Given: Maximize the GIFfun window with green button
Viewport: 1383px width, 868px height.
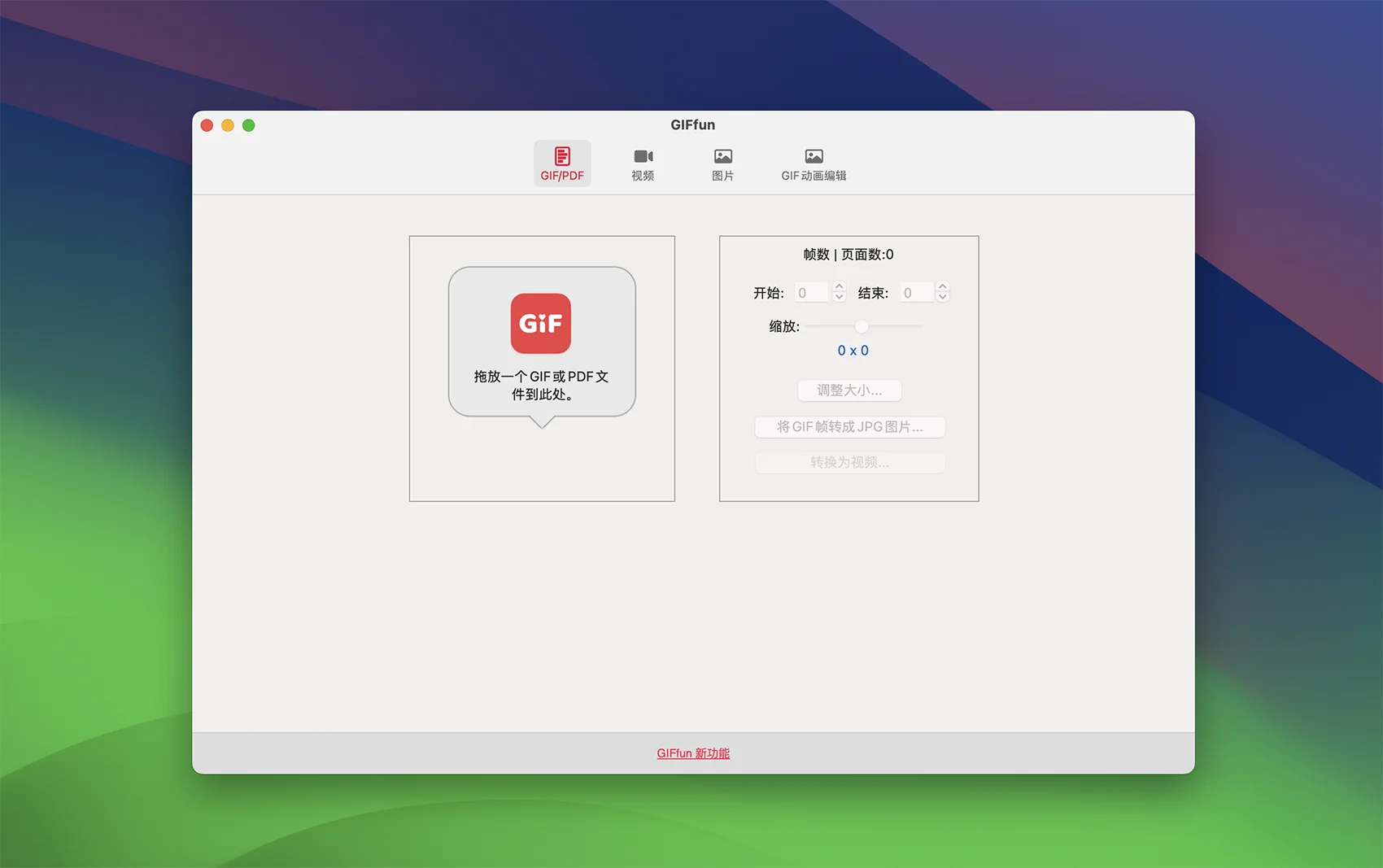Looking at the screenshot, I should click(249, 125).
